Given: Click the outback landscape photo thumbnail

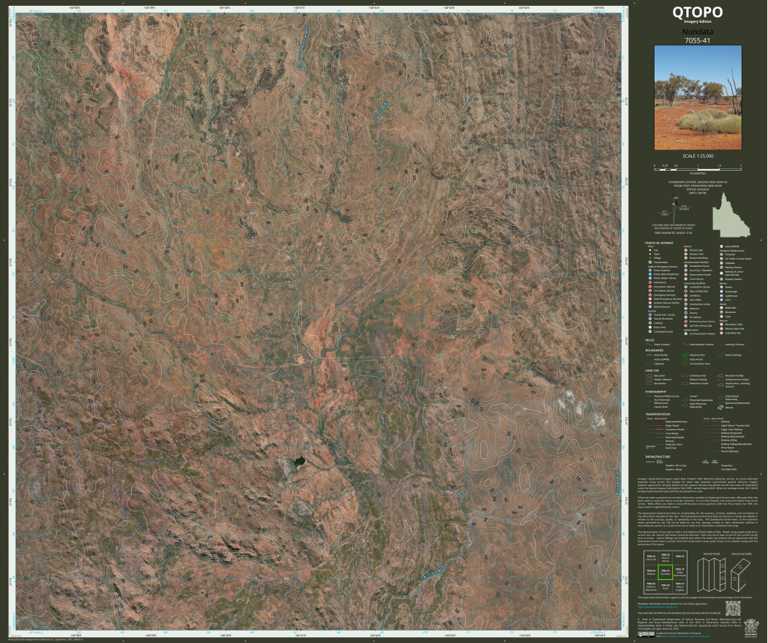Looking at the screenshot, I should coord(698,97).
